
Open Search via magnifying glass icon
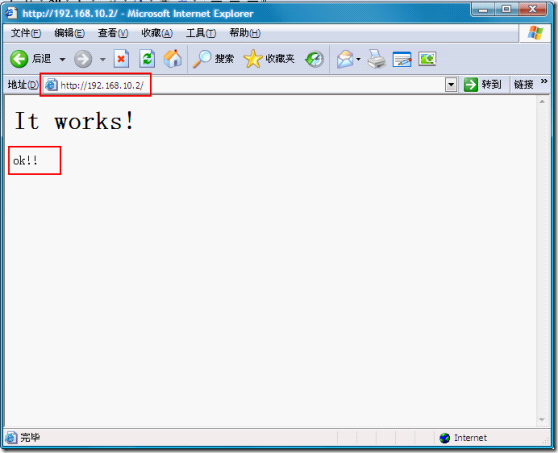[202, 59]
